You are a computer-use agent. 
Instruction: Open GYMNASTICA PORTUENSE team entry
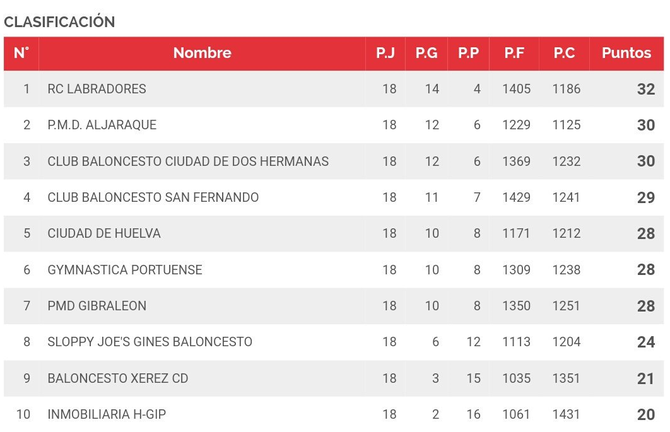tap(125, 270)
